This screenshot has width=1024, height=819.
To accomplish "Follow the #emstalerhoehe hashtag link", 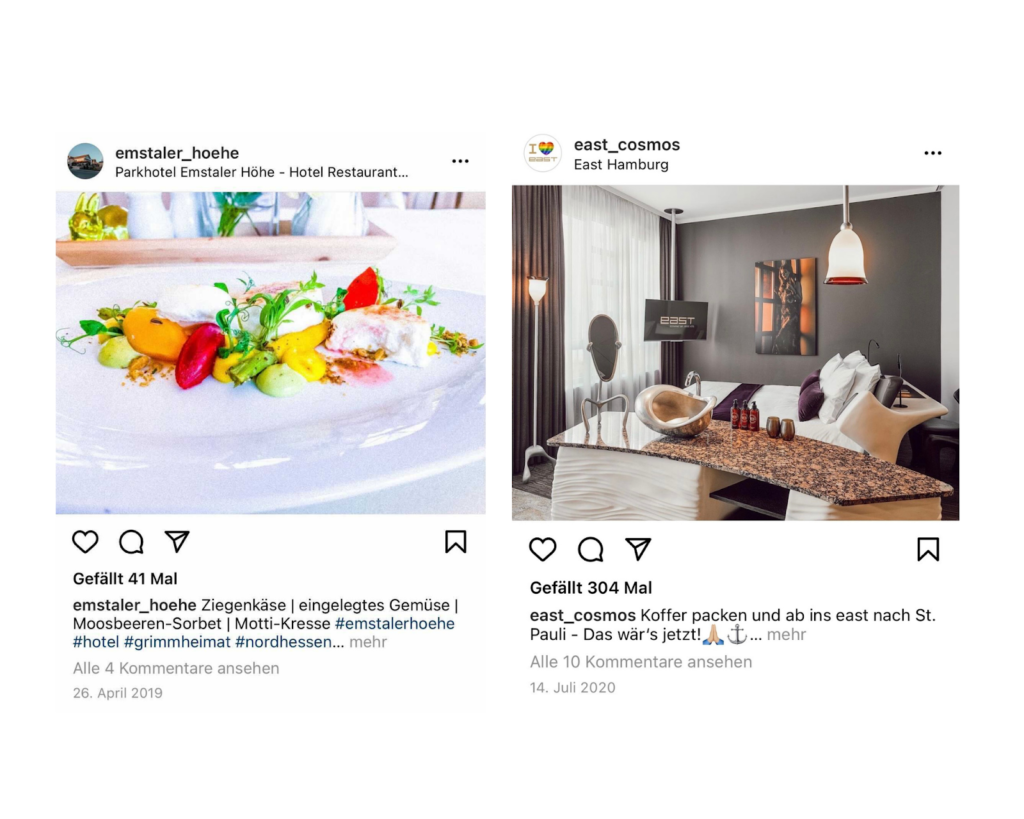I will [395, 623].
